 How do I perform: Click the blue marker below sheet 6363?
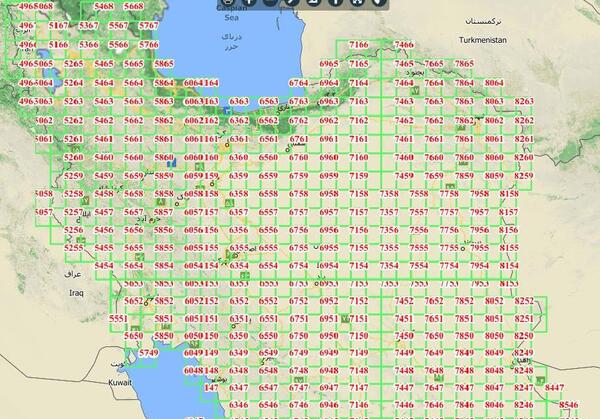227,111
